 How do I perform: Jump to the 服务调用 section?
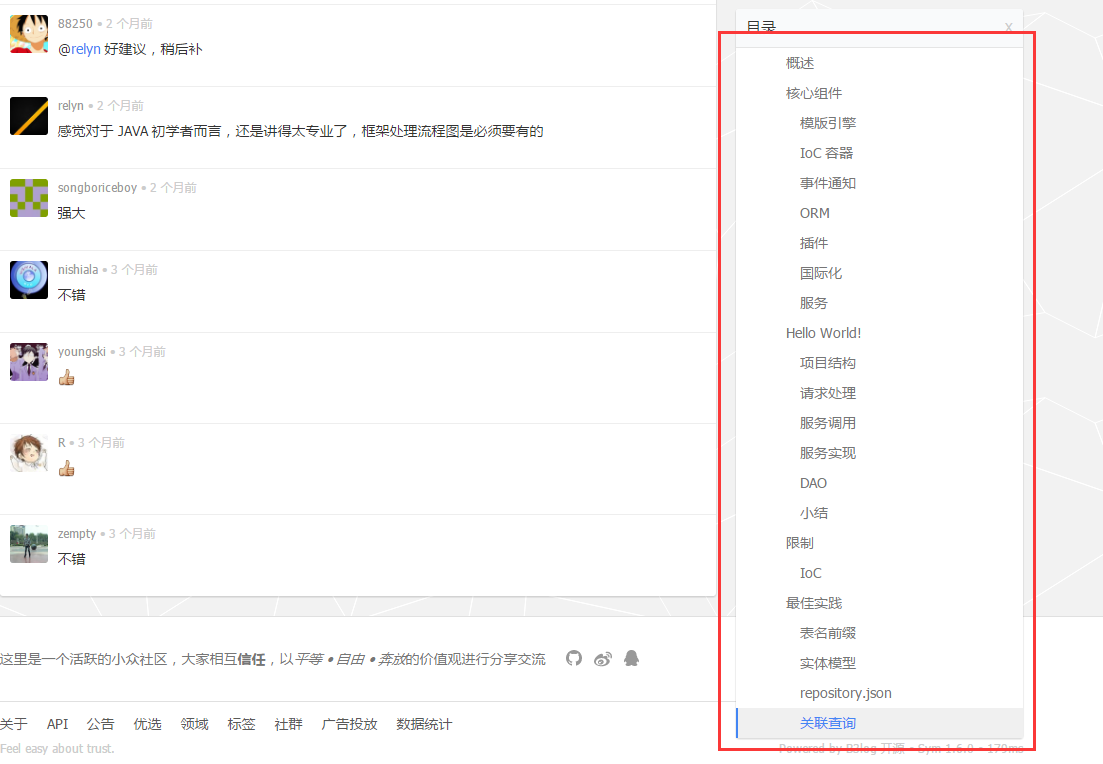828,424
